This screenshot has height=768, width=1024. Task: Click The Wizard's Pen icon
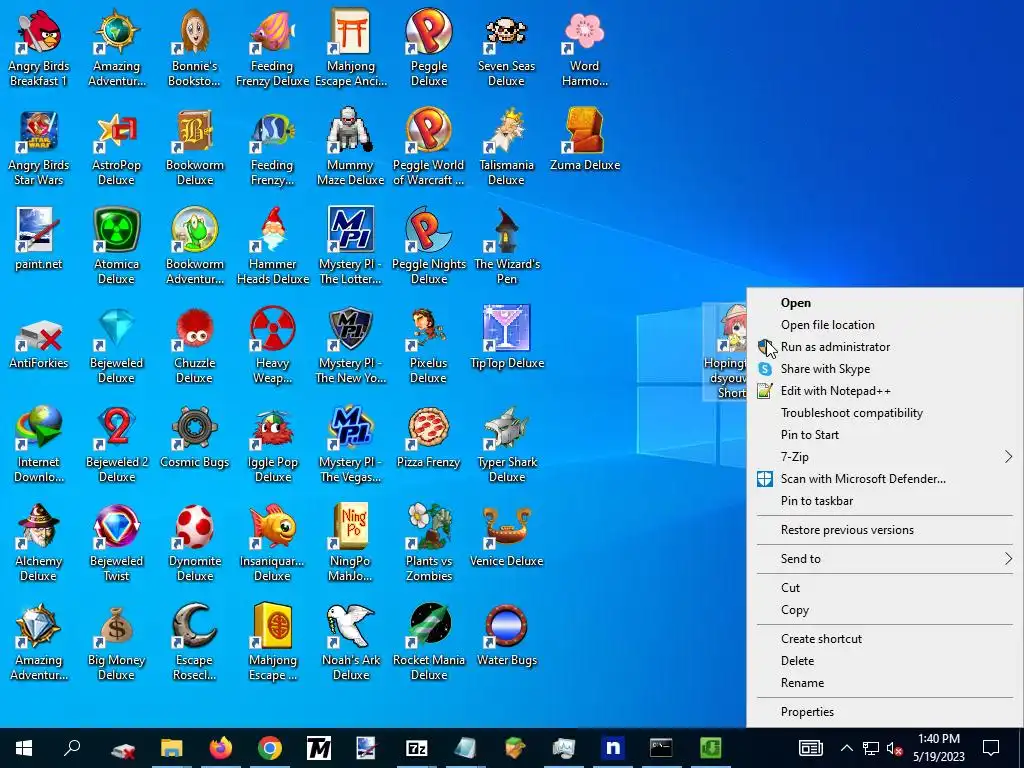506,230
